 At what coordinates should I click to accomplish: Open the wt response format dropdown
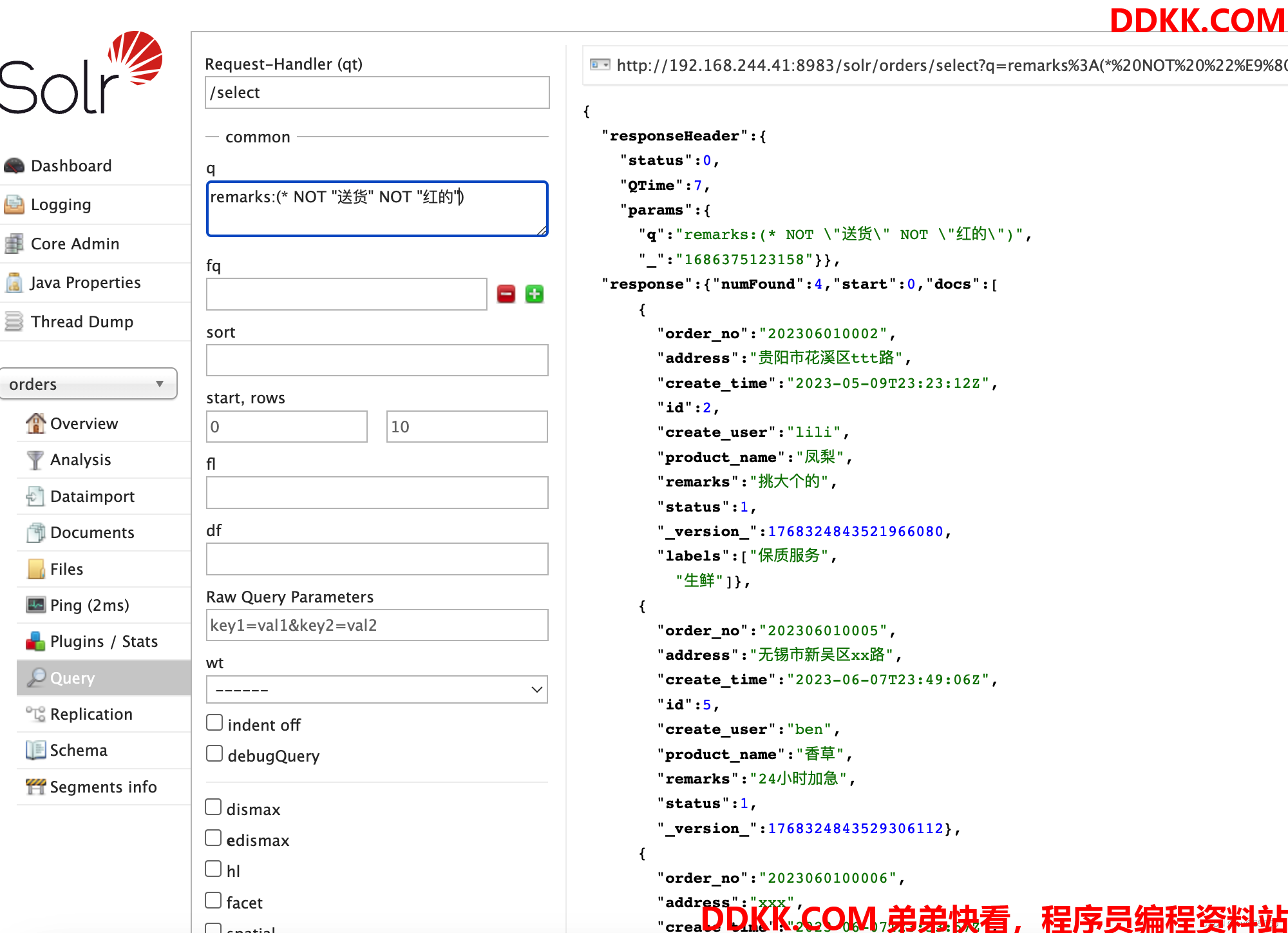point(377,689)
